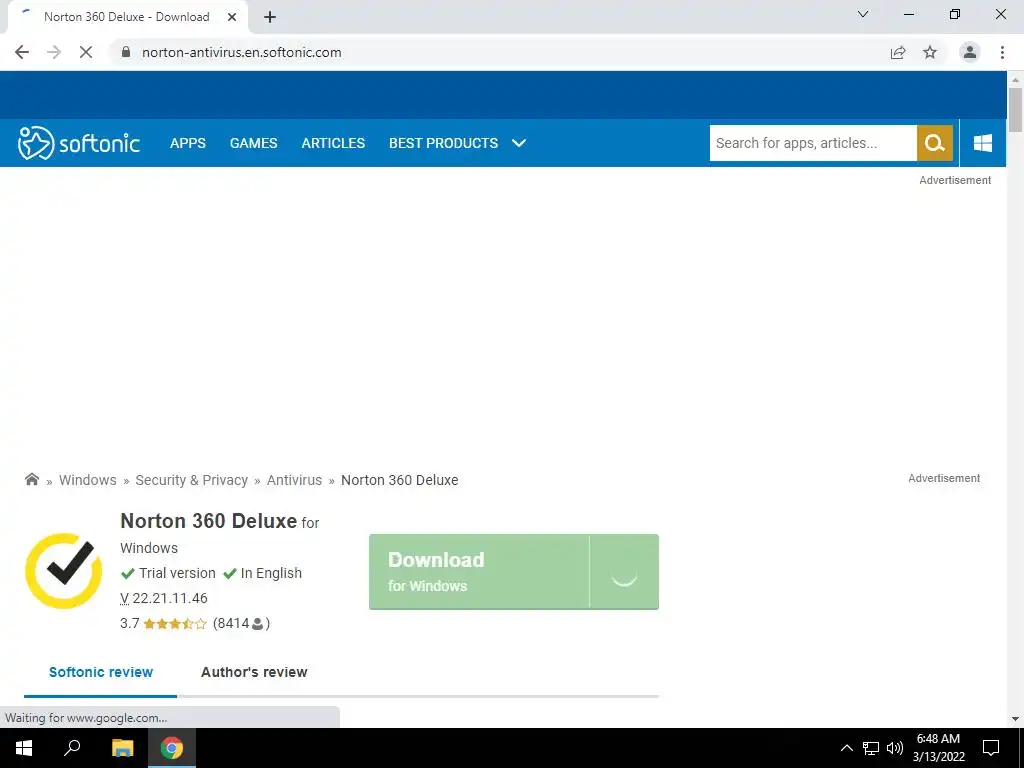Click the In English label
The width and height of the screenshot is (1024, 768).
(x=271, y=573)
